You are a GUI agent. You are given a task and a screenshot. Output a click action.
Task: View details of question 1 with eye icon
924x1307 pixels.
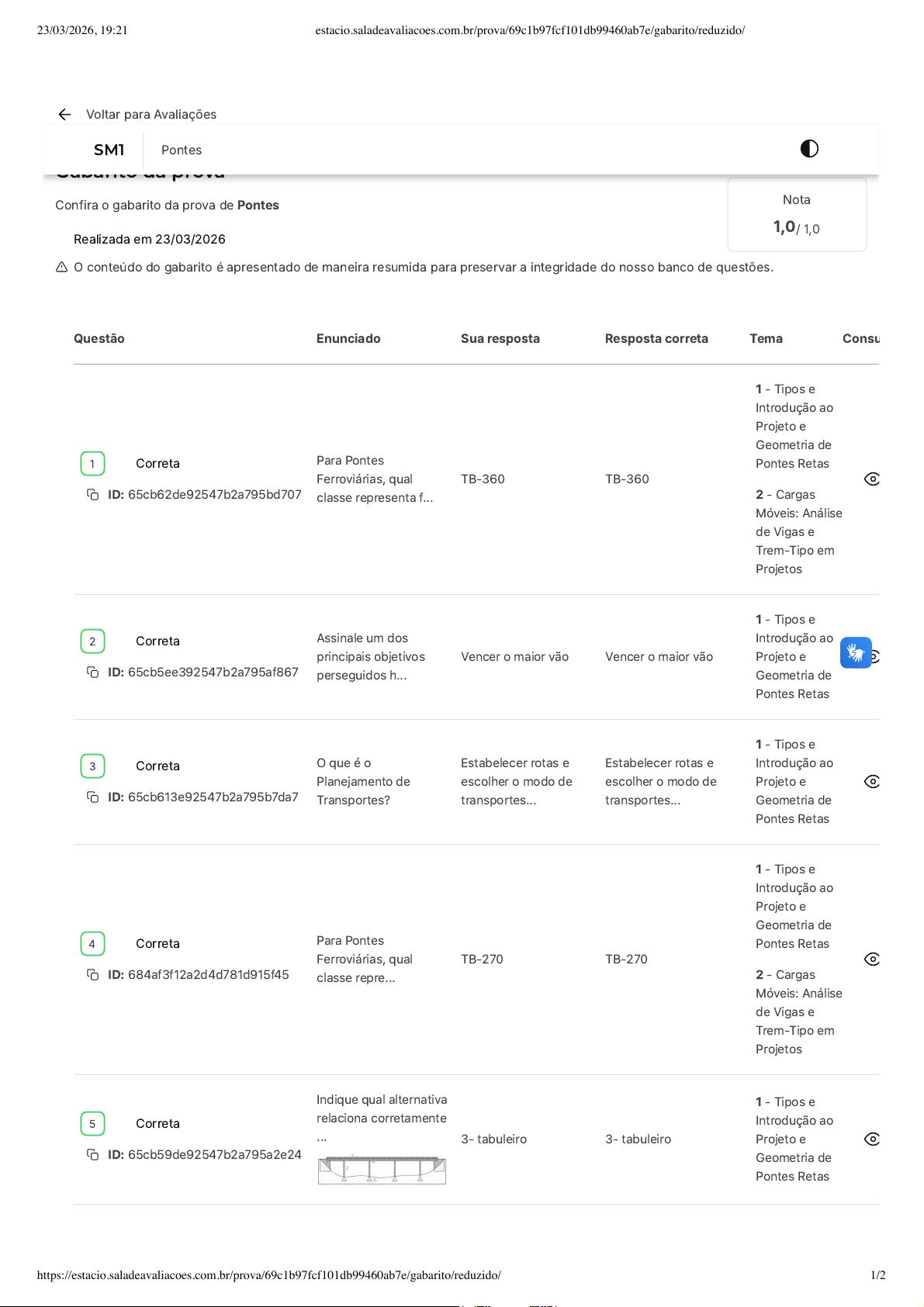tap(872, 479)
